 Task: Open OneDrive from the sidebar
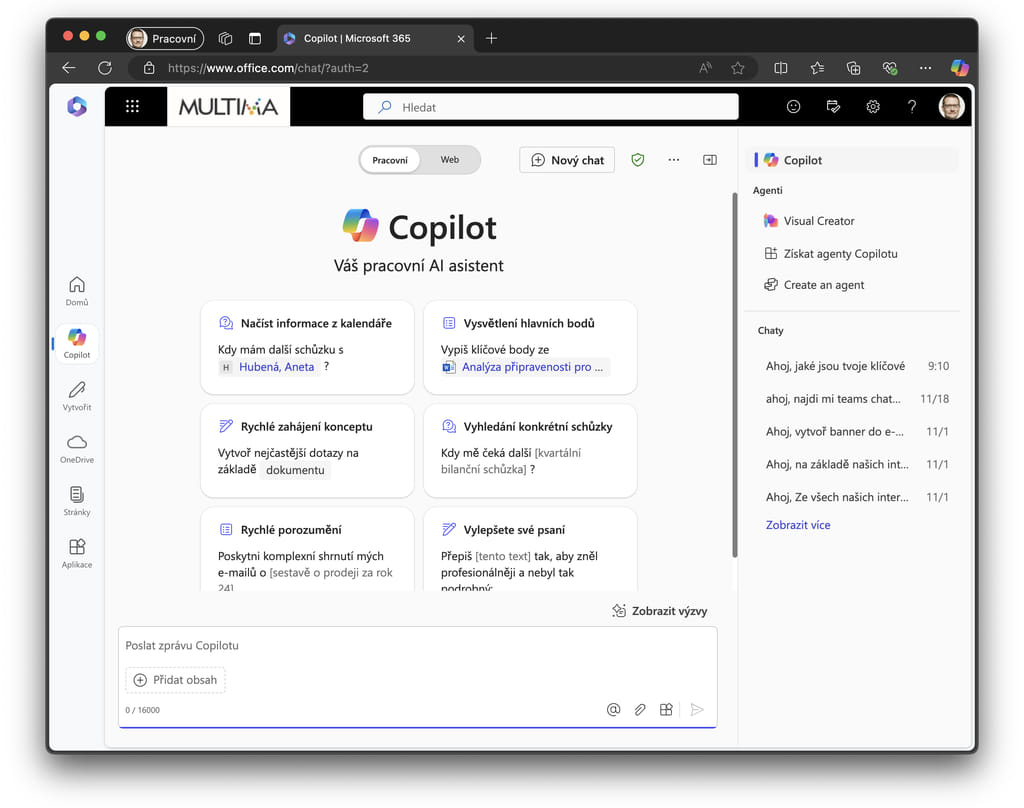77,449
